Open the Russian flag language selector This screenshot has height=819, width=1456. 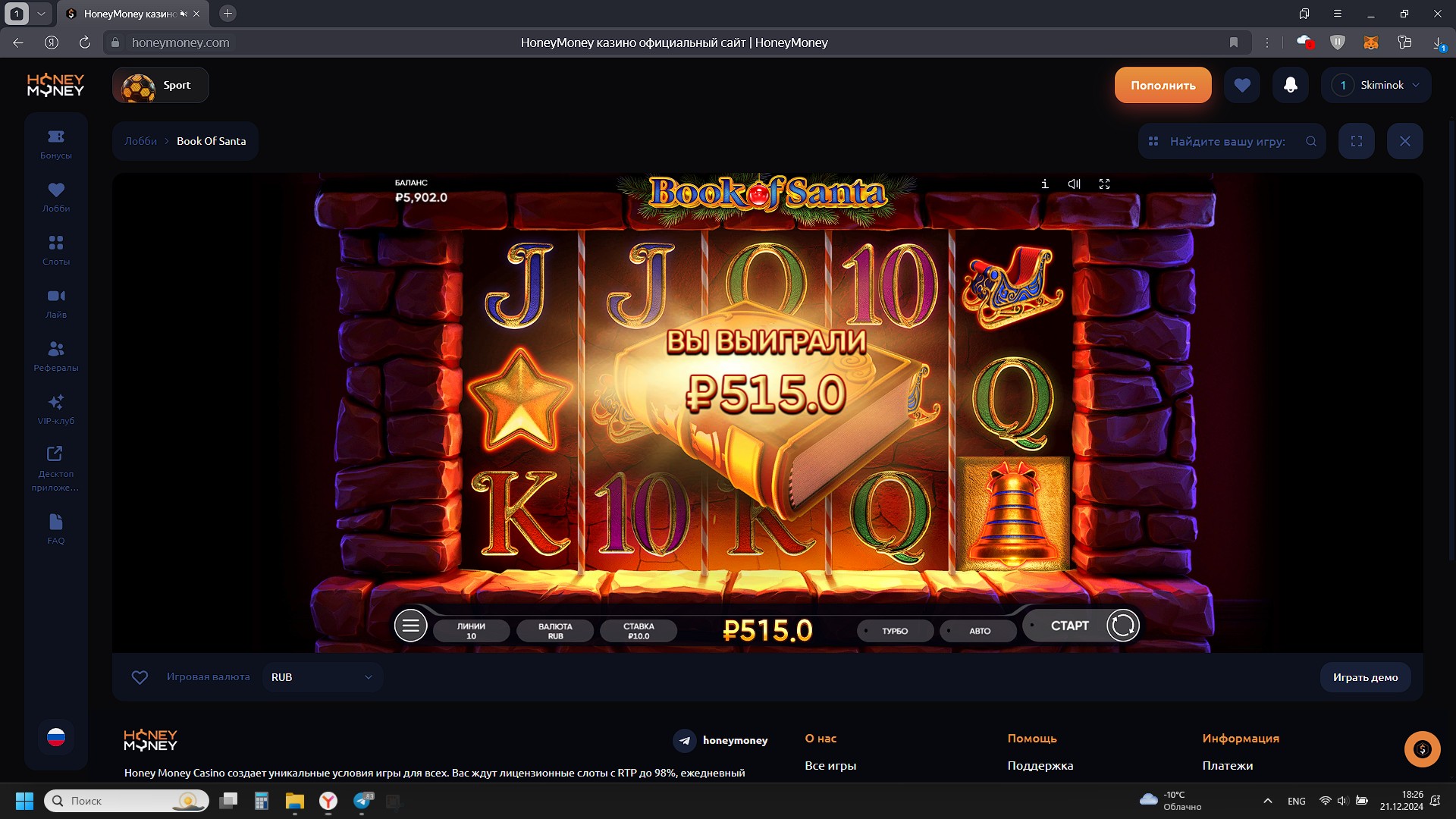click(56, 737)
